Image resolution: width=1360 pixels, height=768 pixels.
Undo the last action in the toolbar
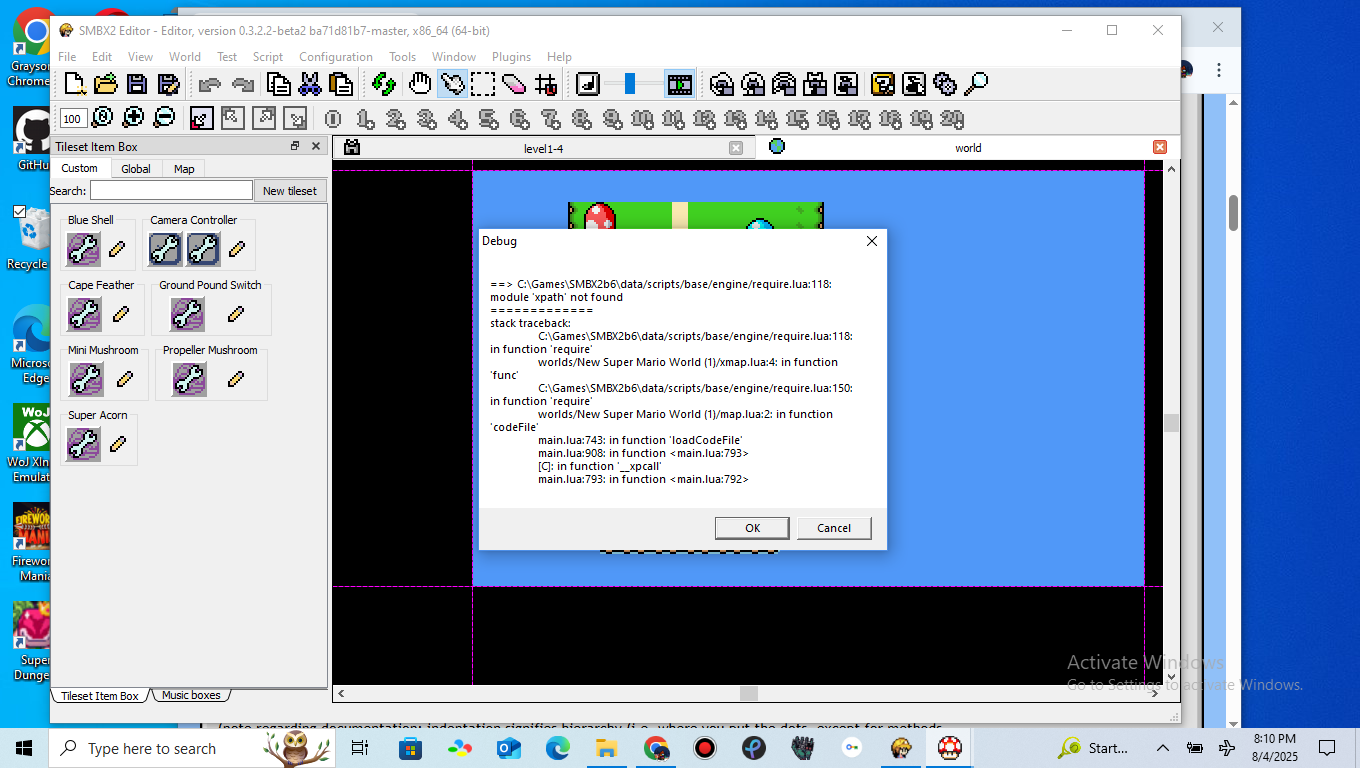click(210, 84)
